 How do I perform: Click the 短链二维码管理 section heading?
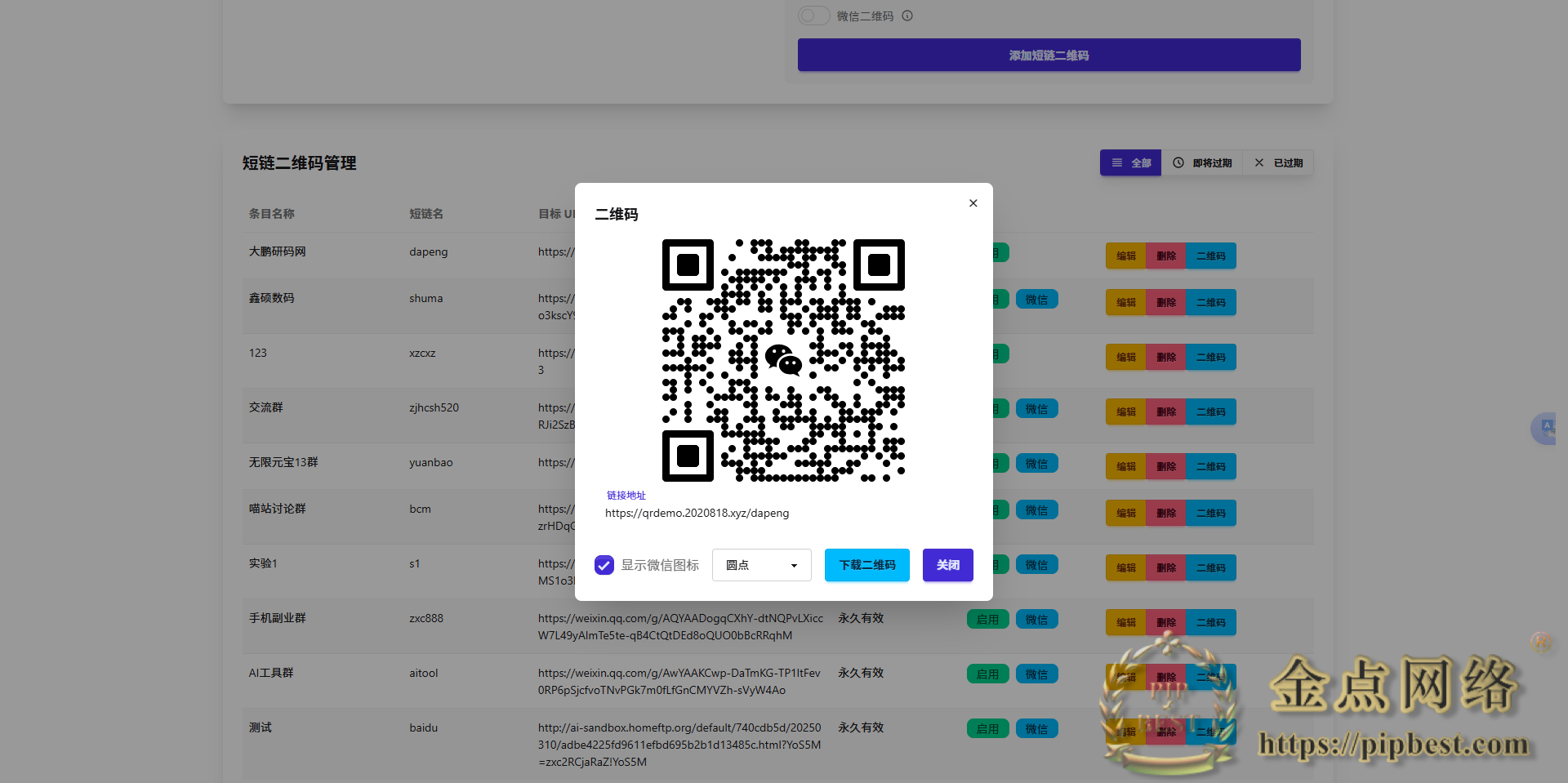point(300,163)
